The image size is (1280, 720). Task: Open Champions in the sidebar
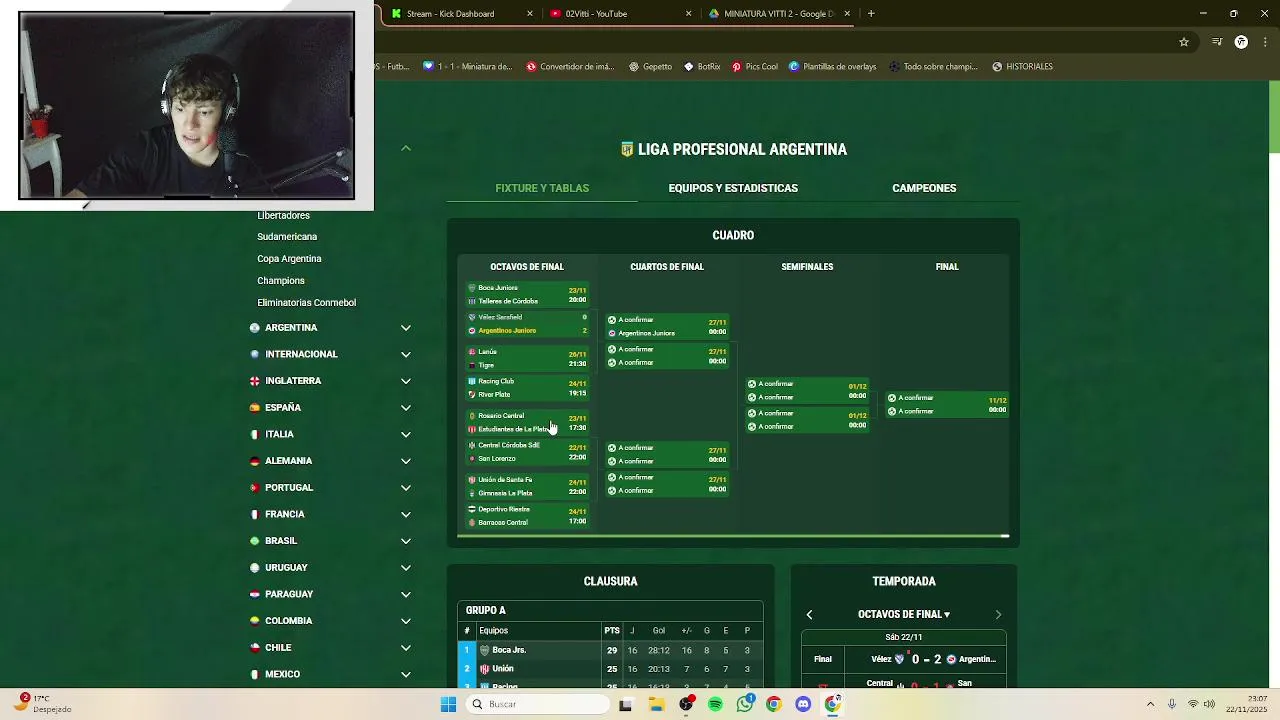coord(281,281)
